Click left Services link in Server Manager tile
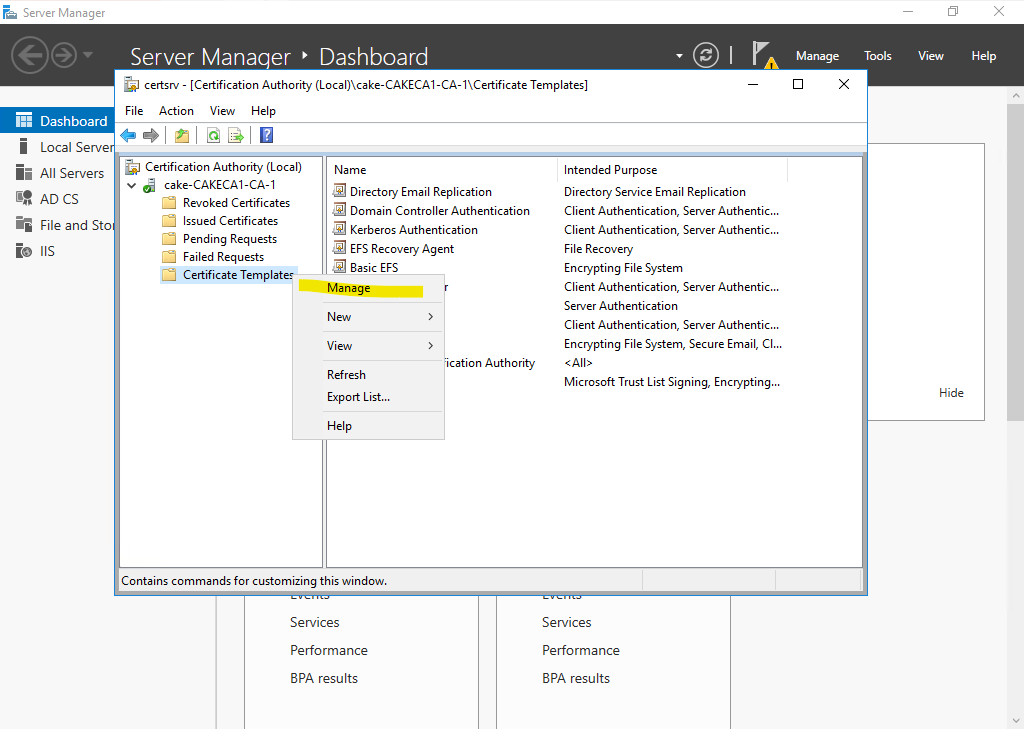The height and width of the screenshot is (729, 1024). 315,623
